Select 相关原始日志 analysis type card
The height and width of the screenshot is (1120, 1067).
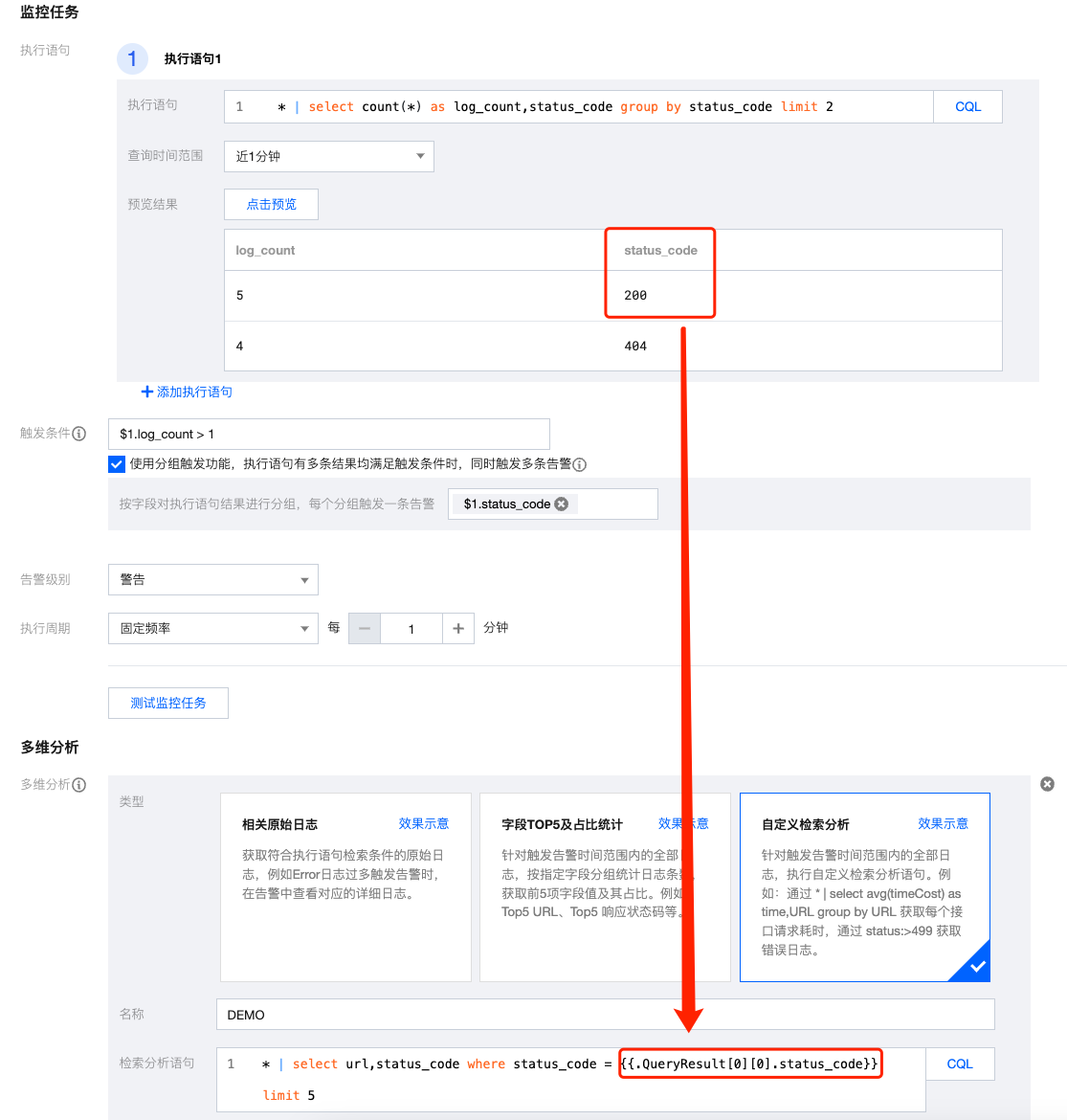tap(345, 886)
